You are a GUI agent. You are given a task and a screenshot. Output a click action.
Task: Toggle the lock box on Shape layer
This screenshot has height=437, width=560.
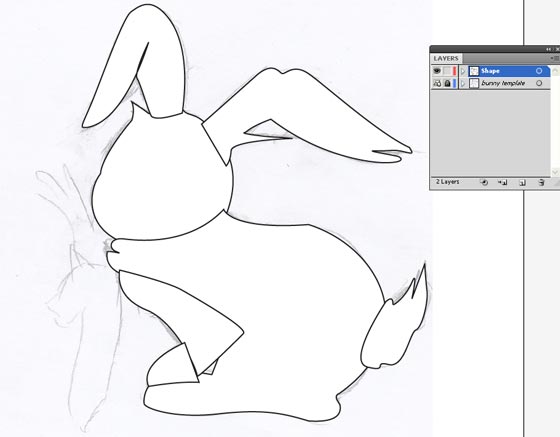coord(447,71)
